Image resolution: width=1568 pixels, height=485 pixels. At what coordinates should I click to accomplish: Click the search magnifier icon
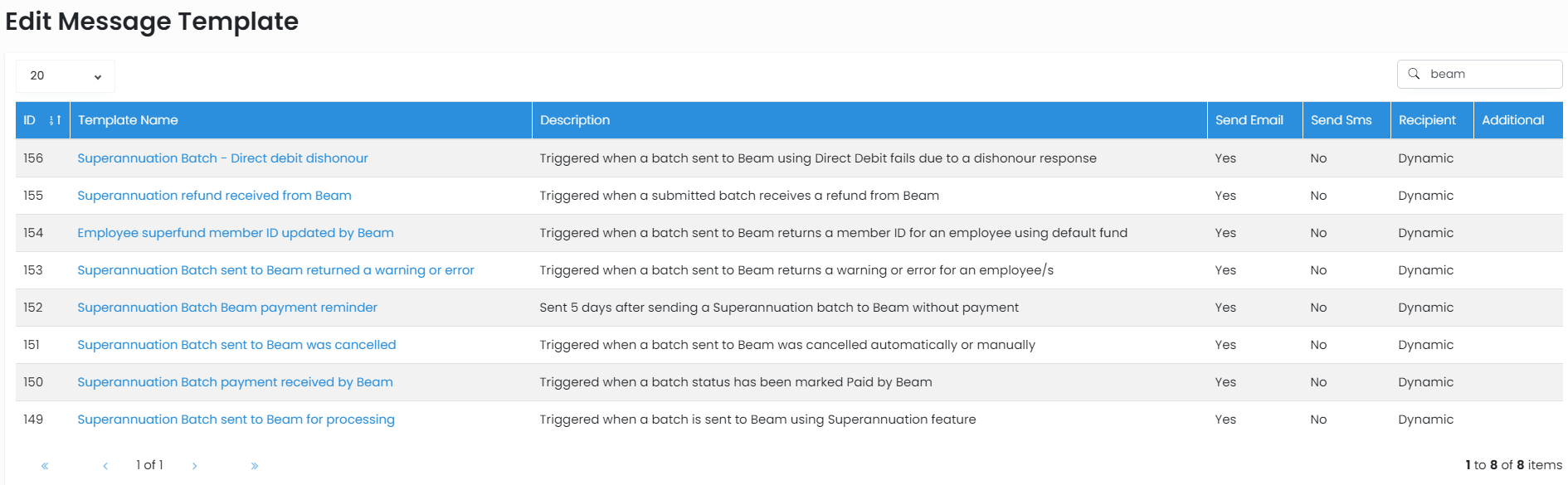point(1414,74)
